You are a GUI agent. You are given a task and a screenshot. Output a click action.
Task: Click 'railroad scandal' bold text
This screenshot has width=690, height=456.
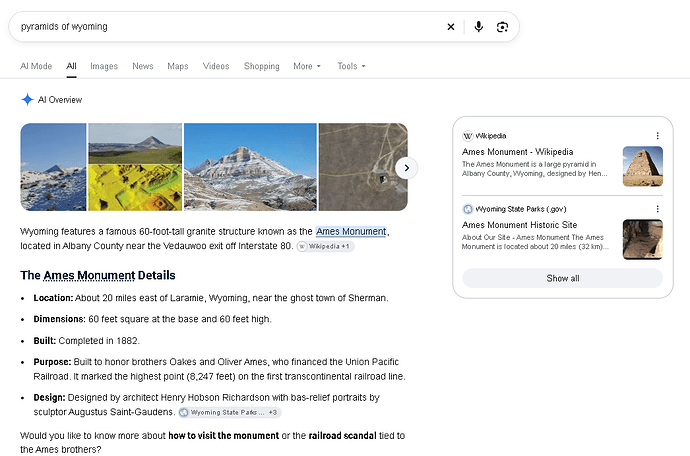[342, 436]
